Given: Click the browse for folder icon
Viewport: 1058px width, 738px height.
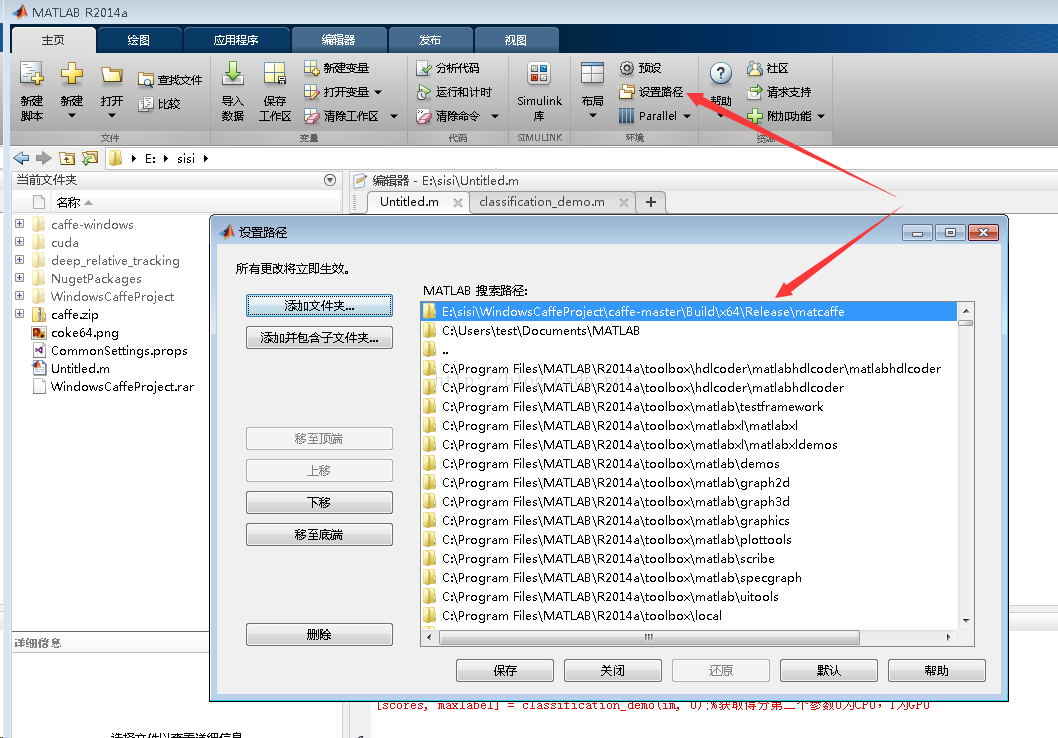Looking at the screenshot, I should pyautogui.click(x=90, y=159).
